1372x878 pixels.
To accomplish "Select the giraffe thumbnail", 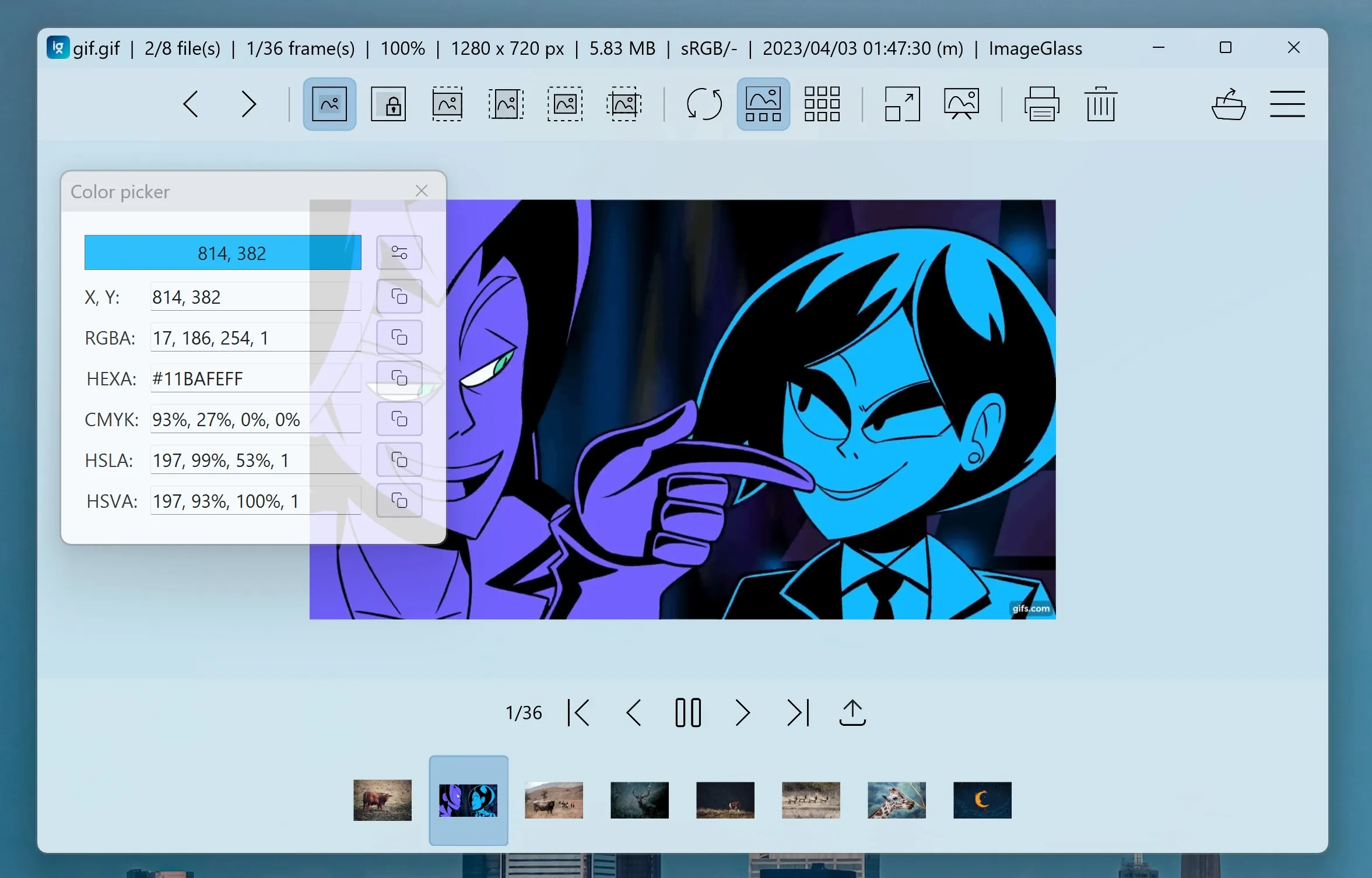I will coord(896,800).
